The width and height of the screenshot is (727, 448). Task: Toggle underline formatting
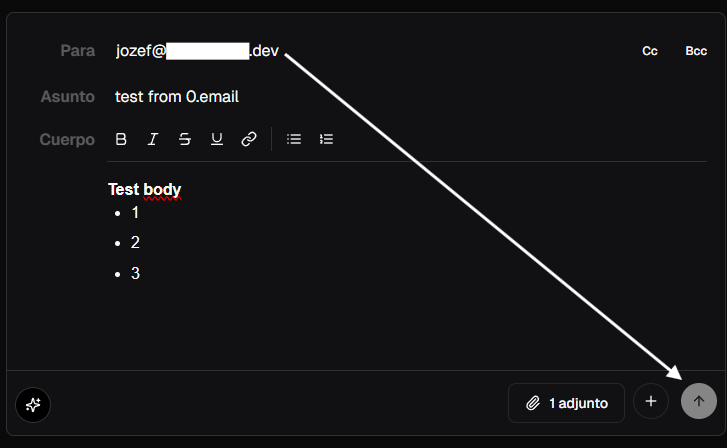click(217, 139)
